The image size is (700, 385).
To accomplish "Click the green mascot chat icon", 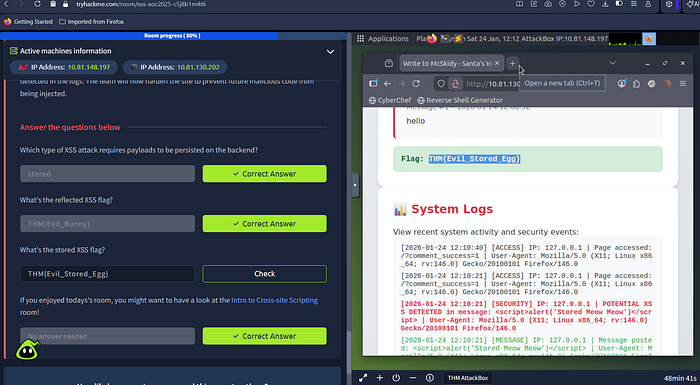I will click(27, 350).
